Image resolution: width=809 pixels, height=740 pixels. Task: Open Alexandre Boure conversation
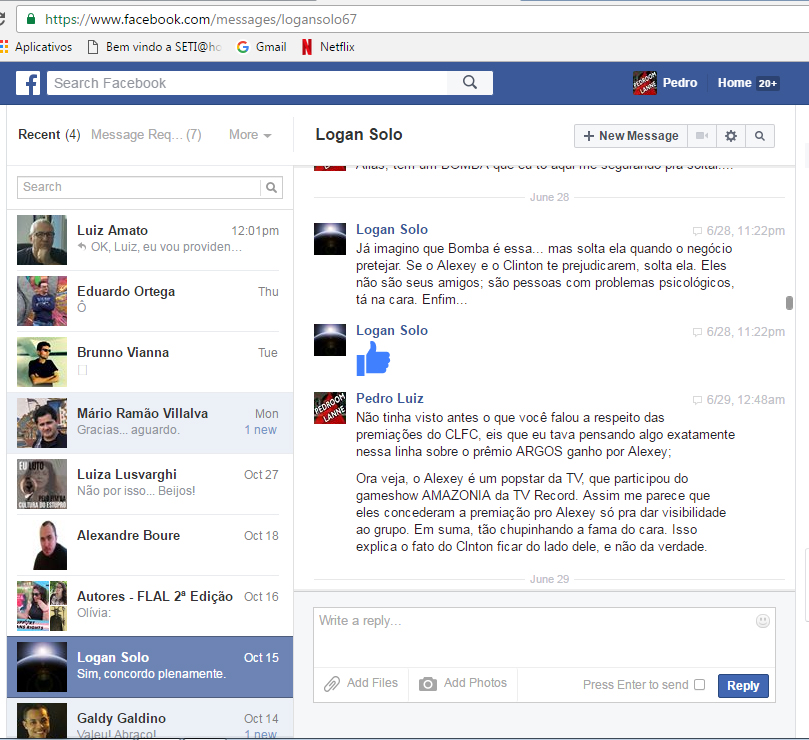coord(150,544)
